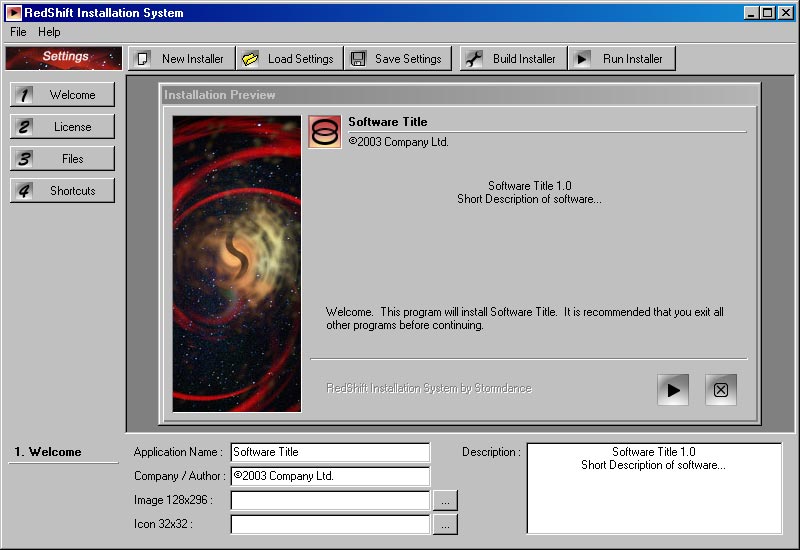Screen dimensions: 800x550
Task: Click the Settings banner
Action: (x=64, y=57)
